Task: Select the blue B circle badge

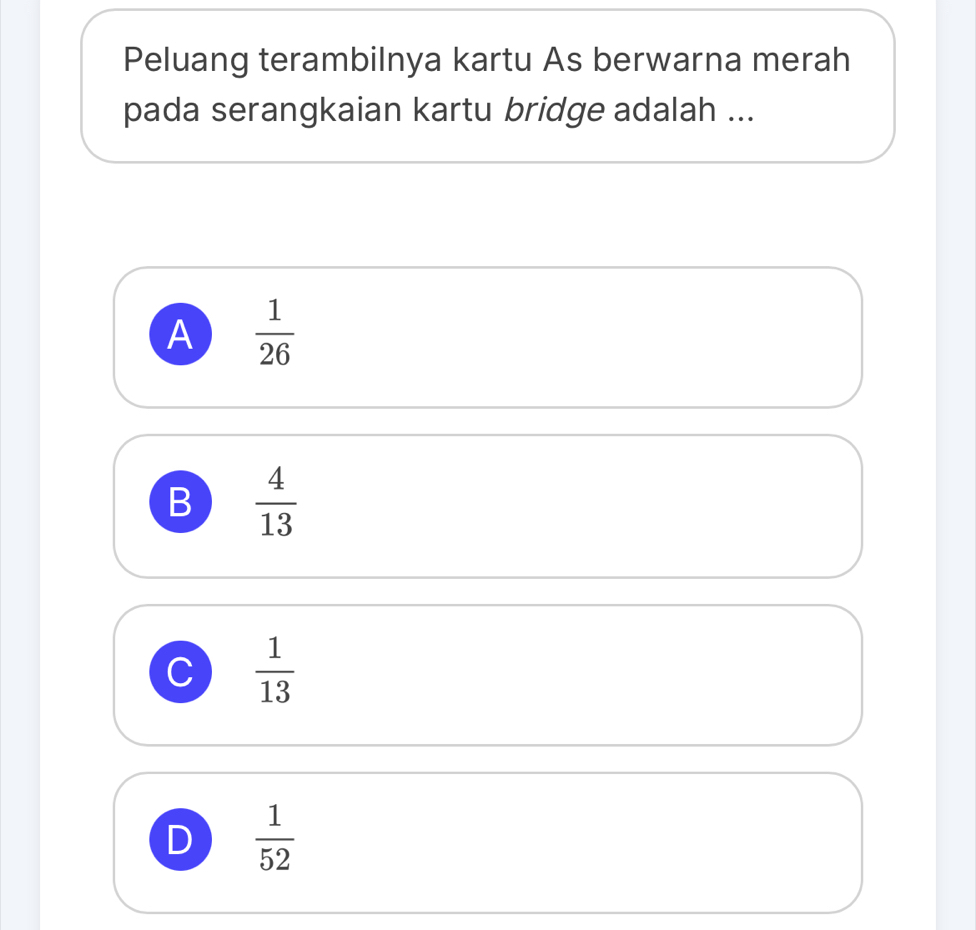Action: tap(181, 502)
